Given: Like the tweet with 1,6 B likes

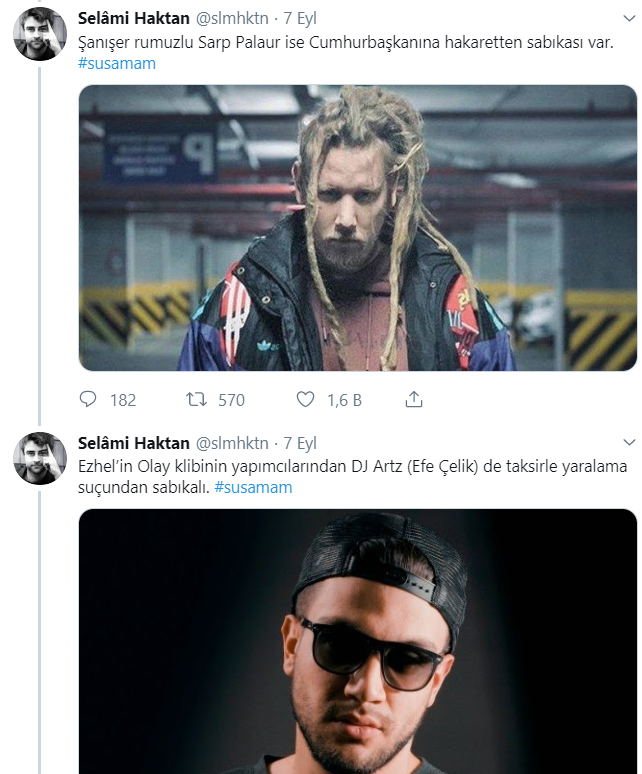Looking at the screenshot, I should tap(306, 400).
